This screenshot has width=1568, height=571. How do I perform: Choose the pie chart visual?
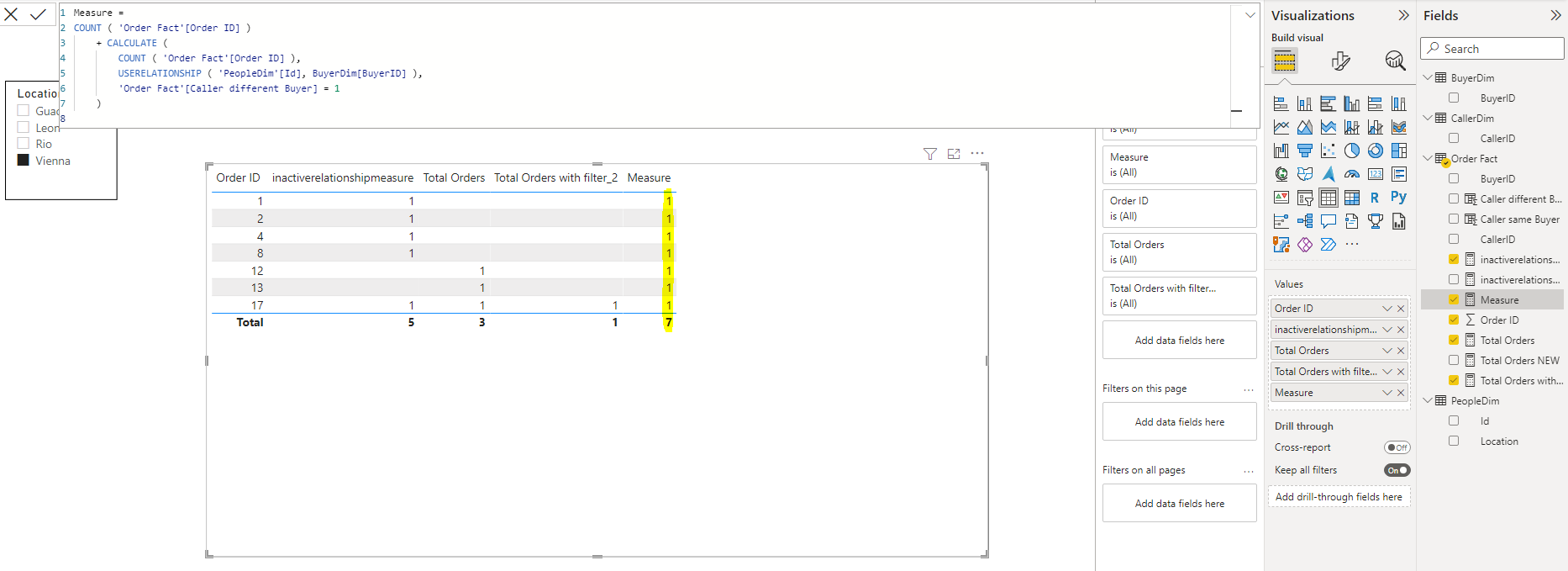1352,151
